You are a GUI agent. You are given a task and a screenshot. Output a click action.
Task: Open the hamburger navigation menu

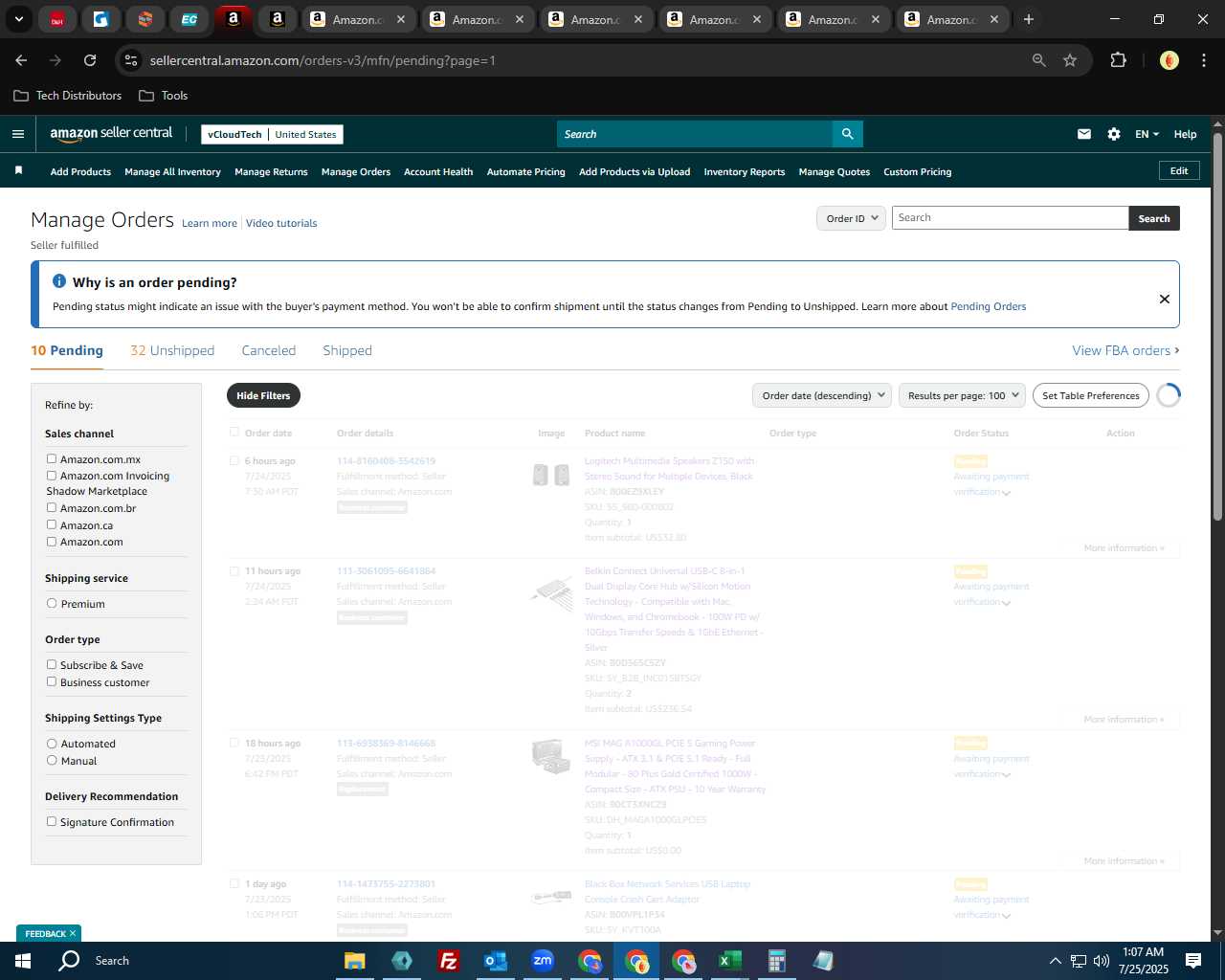pyautogui.click(x=18, y=134)
